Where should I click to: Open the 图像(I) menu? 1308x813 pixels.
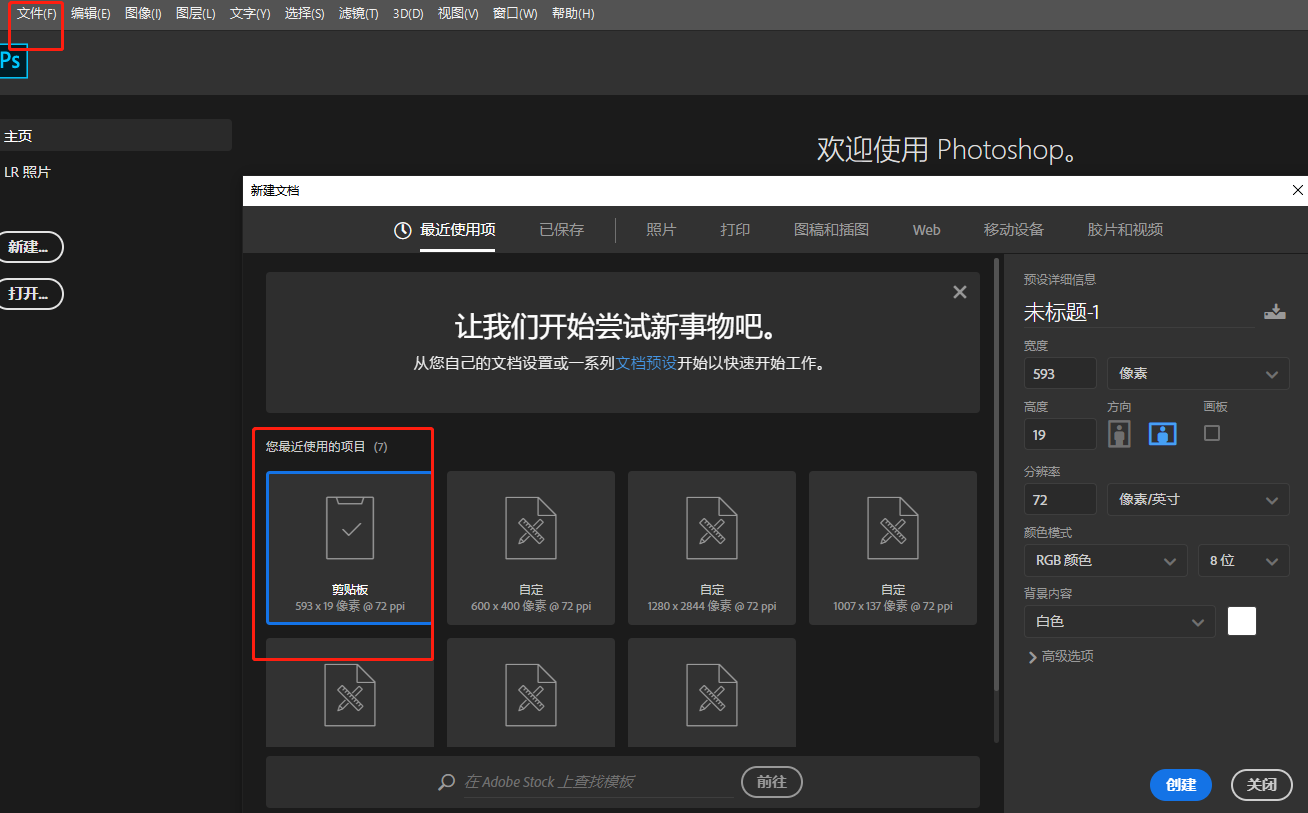143,14
